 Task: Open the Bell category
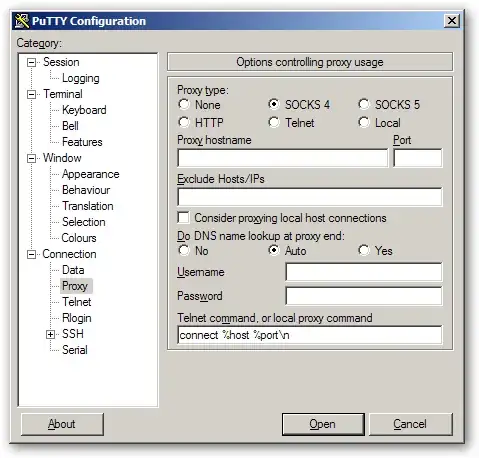click(x=70, y=126)
